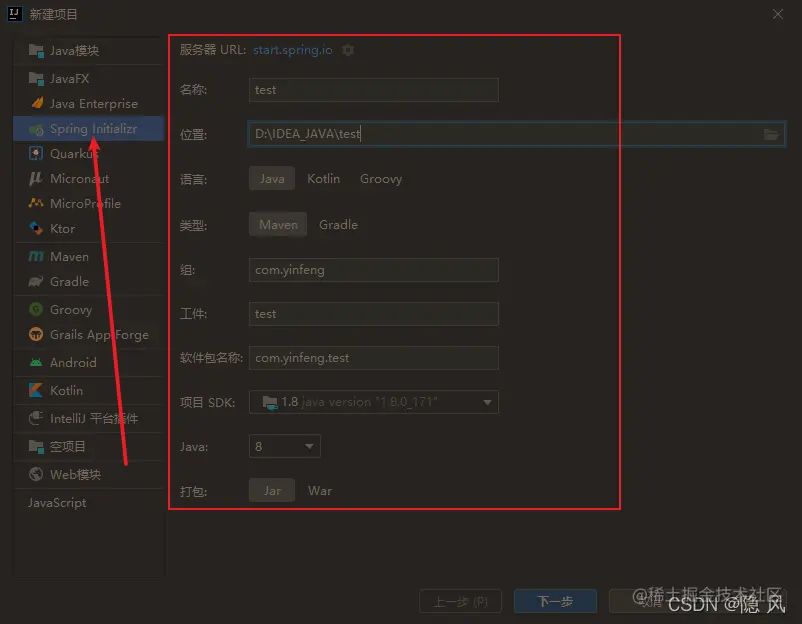The image size is (802, 624).
Task: Open the start.spring.io link
Action: click(292, 49)
